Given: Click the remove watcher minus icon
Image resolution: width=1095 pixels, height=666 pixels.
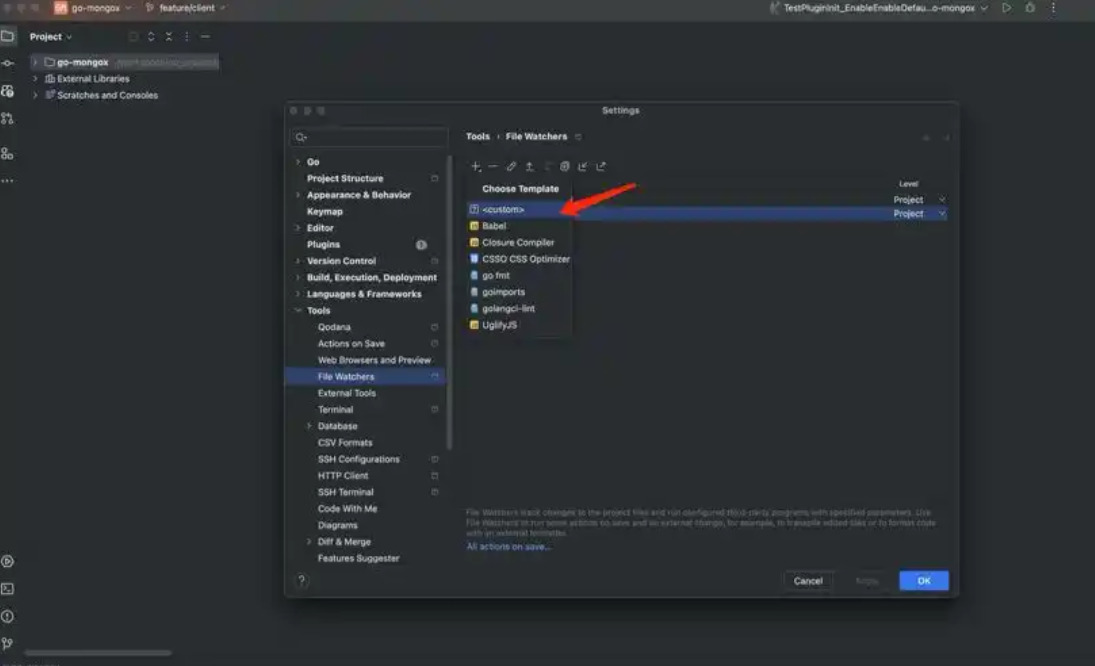Looking at the screenshot, I should click(493, 167).
